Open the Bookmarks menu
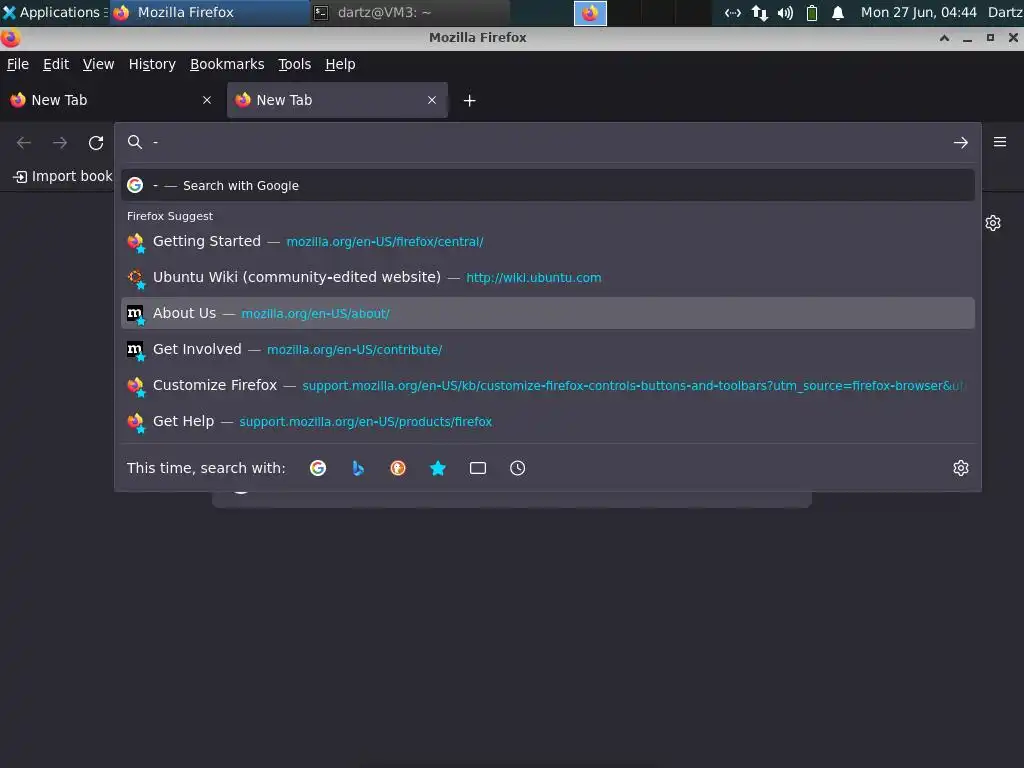Image resolution: width=1024 pixels, height=768 pixels. 227,64
